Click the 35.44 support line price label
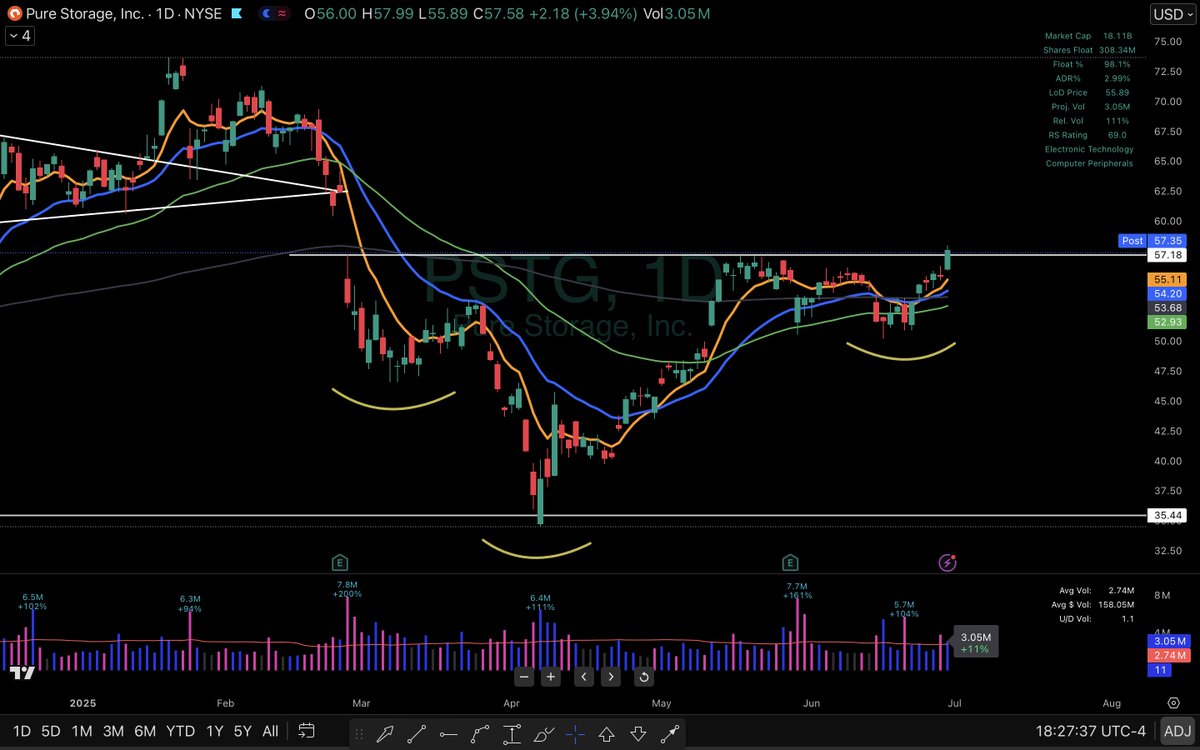 click(1168, 516)
